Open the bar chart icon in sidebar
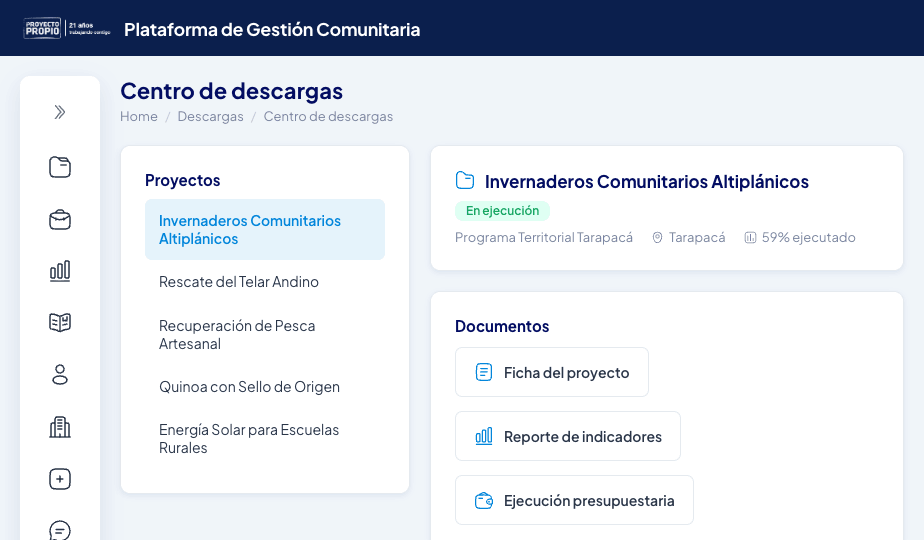Screen dimensions: 924x540 60,271
